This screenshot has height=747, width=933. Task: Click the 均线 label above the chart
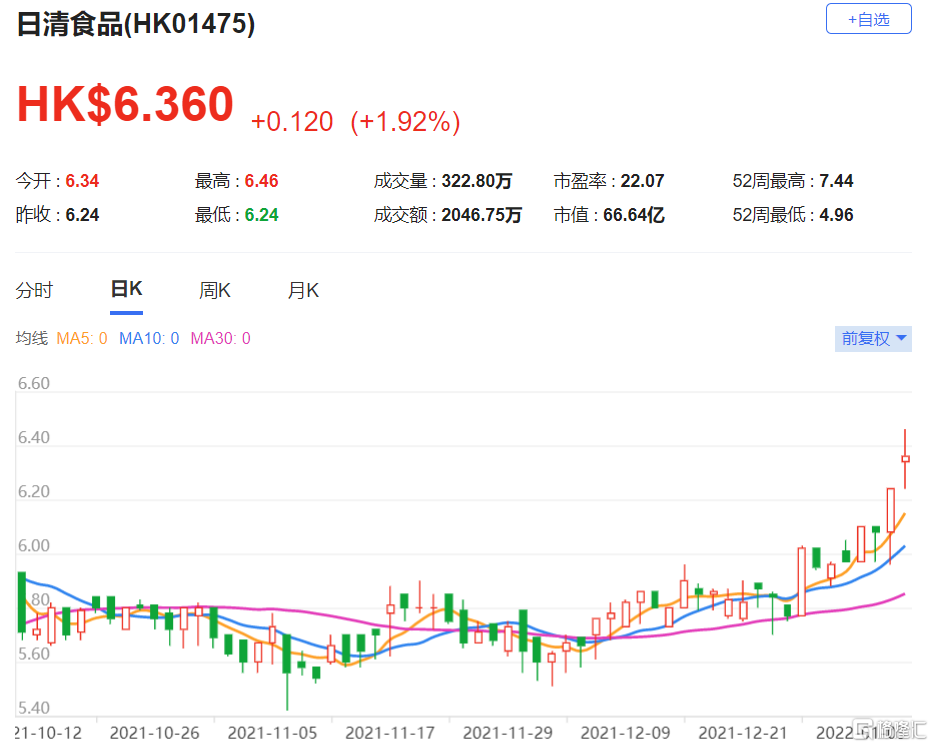click(x=31, y=339)
